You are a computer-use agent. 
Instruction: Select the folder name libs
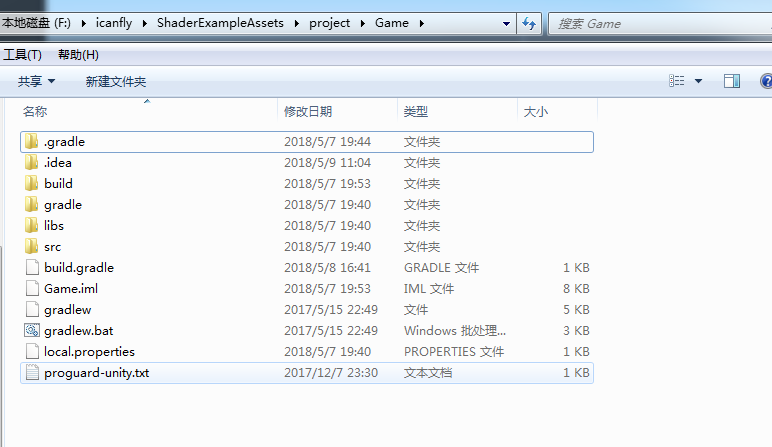(x=54, y=225)
